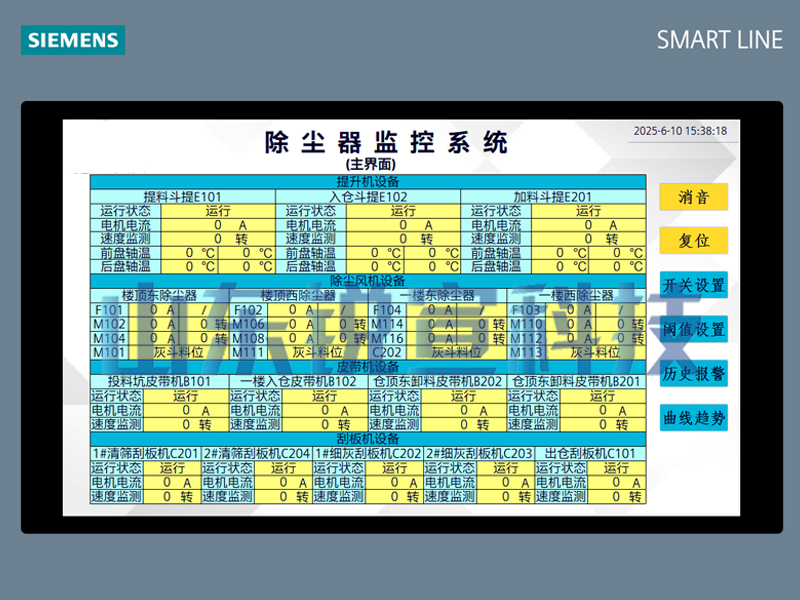Select the 入仓斗提E102 header cell
The image size is (800, 600).
(367, 197)
